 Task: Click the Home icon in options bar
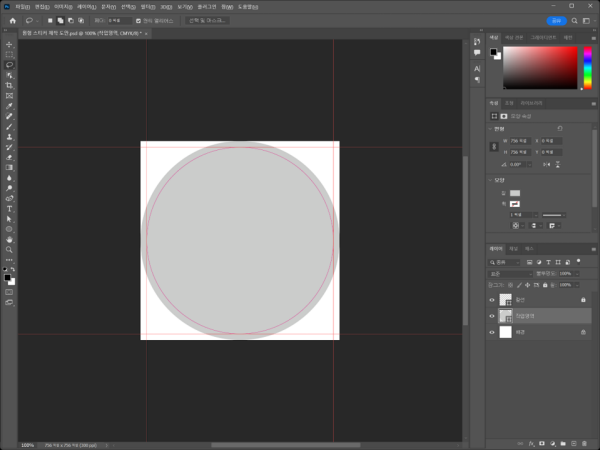tap(13, 20)
